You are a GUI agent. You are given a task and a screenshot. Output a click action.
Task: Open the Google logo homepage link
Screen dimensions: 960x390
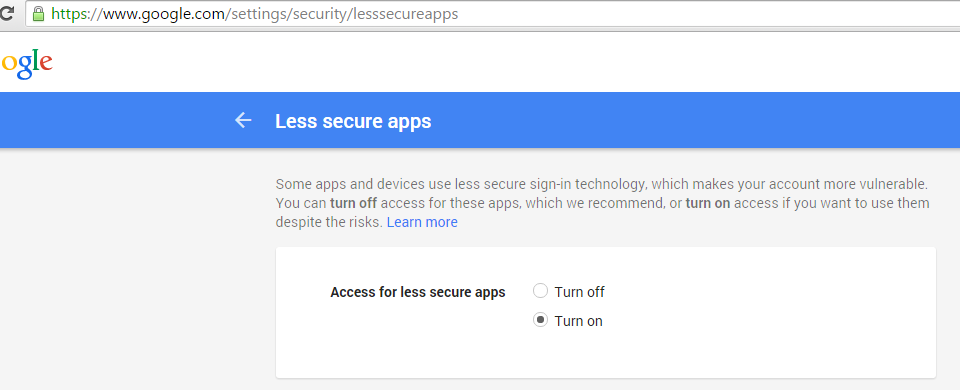[x=26, y=63]
